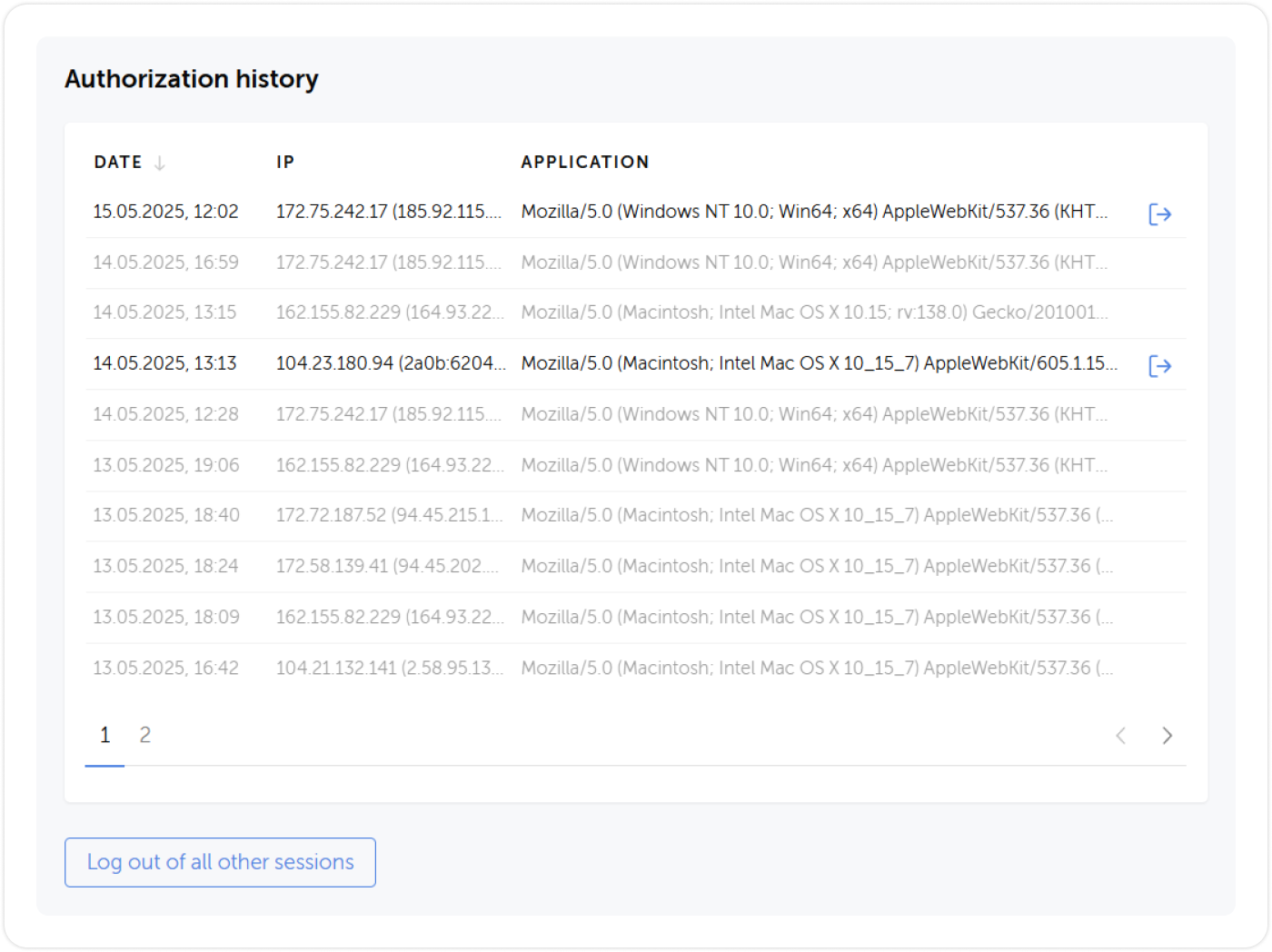
Task: Log out the 15.05.2025, 12:02 session icon
Action: point(1159,214)
